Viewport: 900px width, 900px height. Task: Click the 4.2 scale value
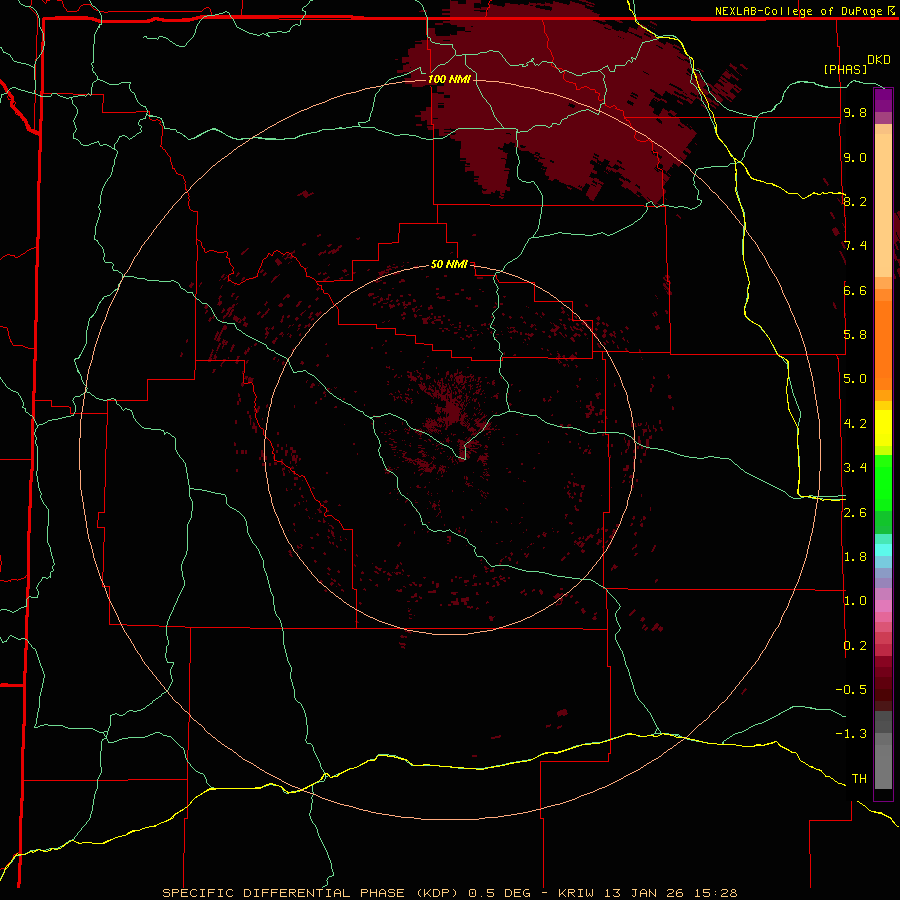[x=855, y=423]
